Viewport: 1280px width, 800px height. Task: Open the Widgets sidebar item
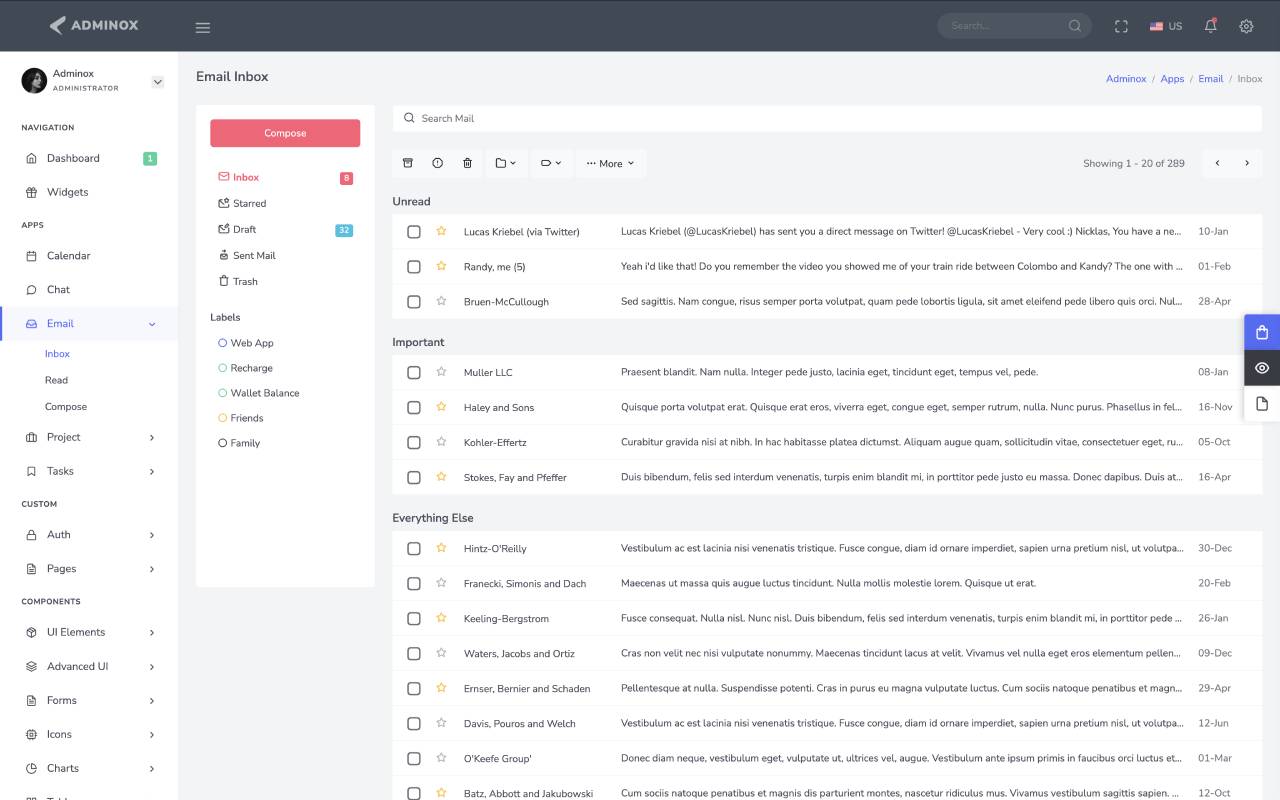pos(89,192)
